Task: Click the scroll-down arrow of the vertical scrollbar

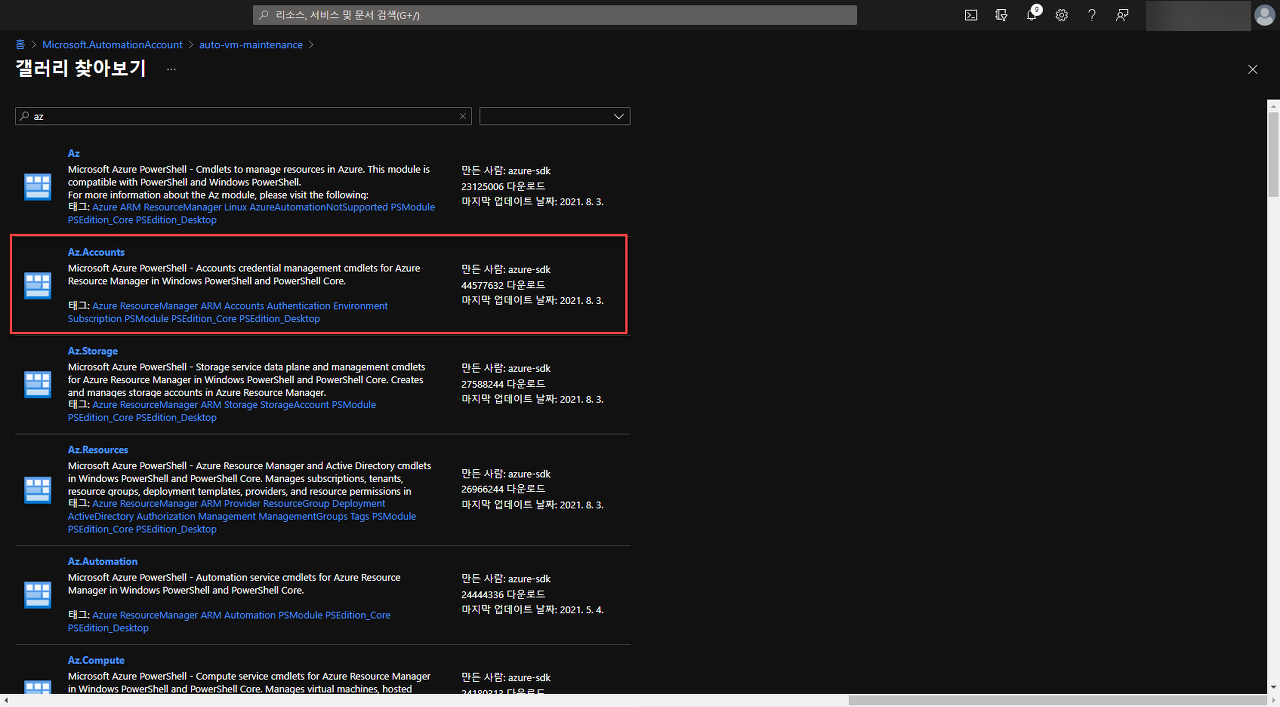Action: 1273,688
